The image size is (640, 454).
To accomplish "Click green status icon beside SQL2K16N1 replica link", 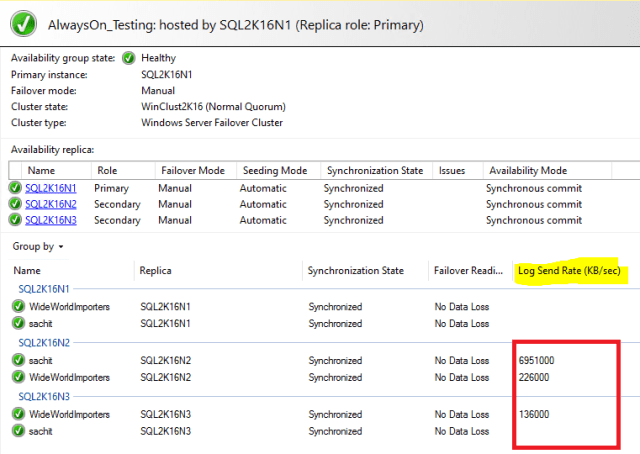I will click(15, 188).
